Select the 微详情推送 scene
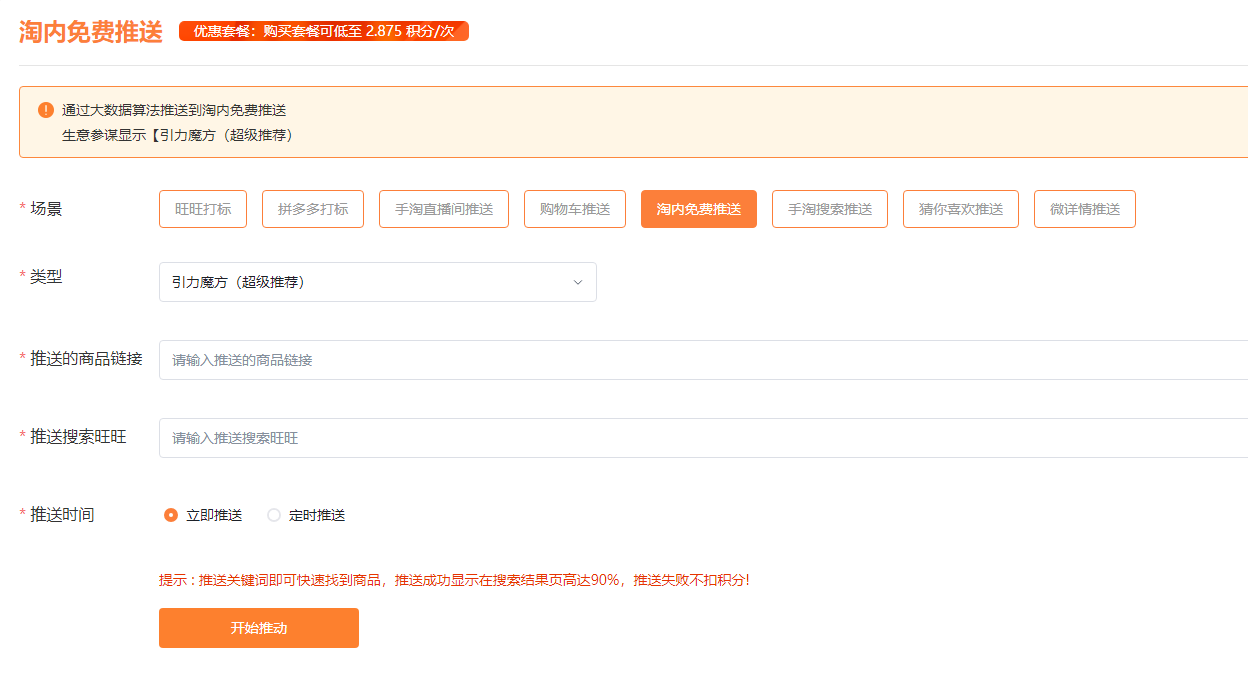This screenshot has width=1248, height=674. (1085, 209)
